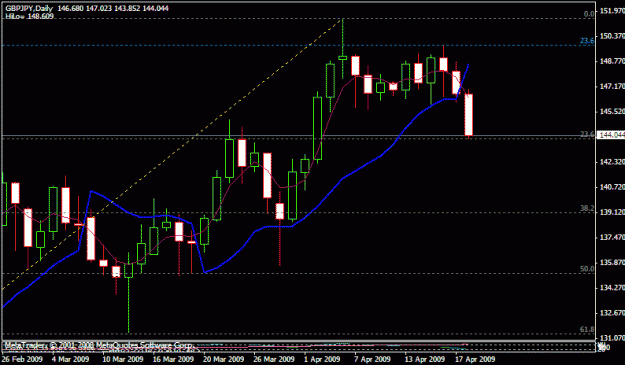Select the grey 23.6 Fibonacci label beside 144.044
625x365 pixels.
[587, 135]
